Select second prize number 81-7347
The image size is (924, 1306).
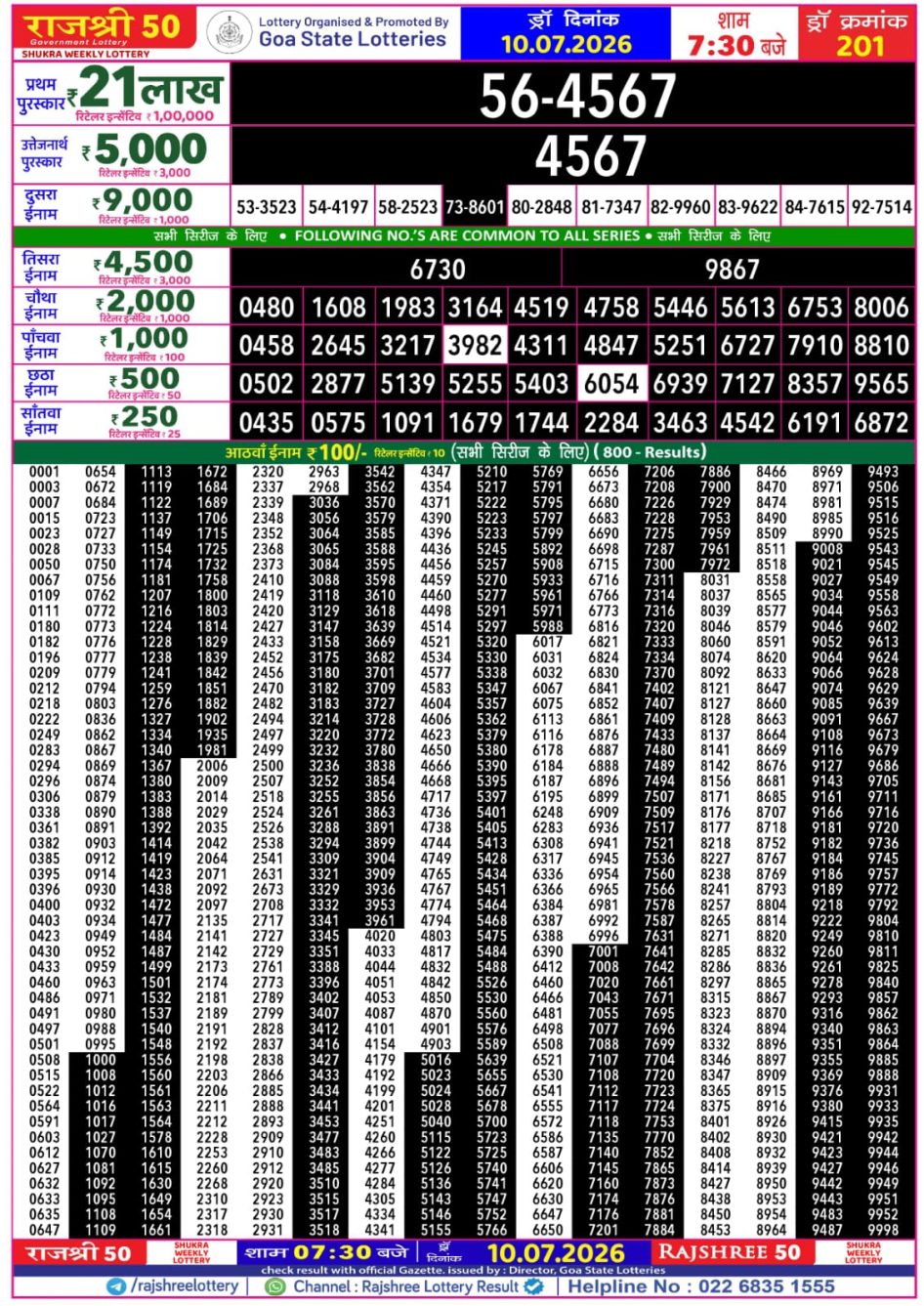(x=611, y=207)
